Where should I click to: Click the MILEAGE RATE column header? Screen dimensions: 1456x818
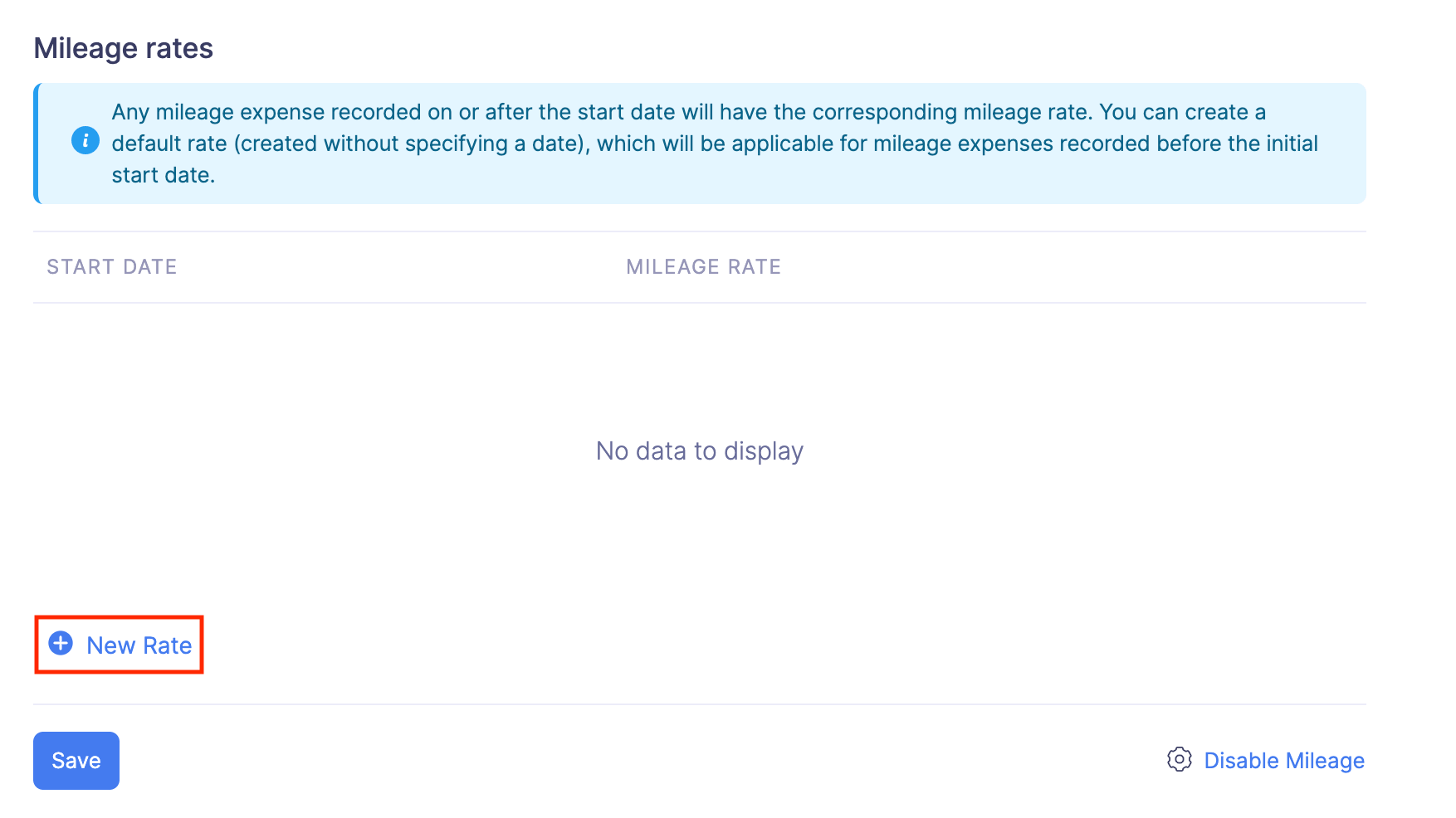tap(703, 267)
